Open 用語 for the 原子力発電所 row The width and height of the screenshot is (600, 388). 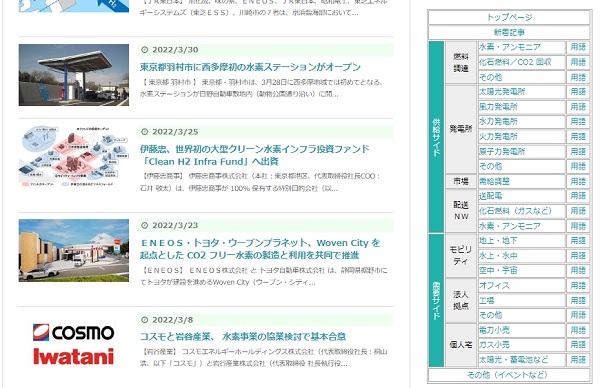[578, 152]
